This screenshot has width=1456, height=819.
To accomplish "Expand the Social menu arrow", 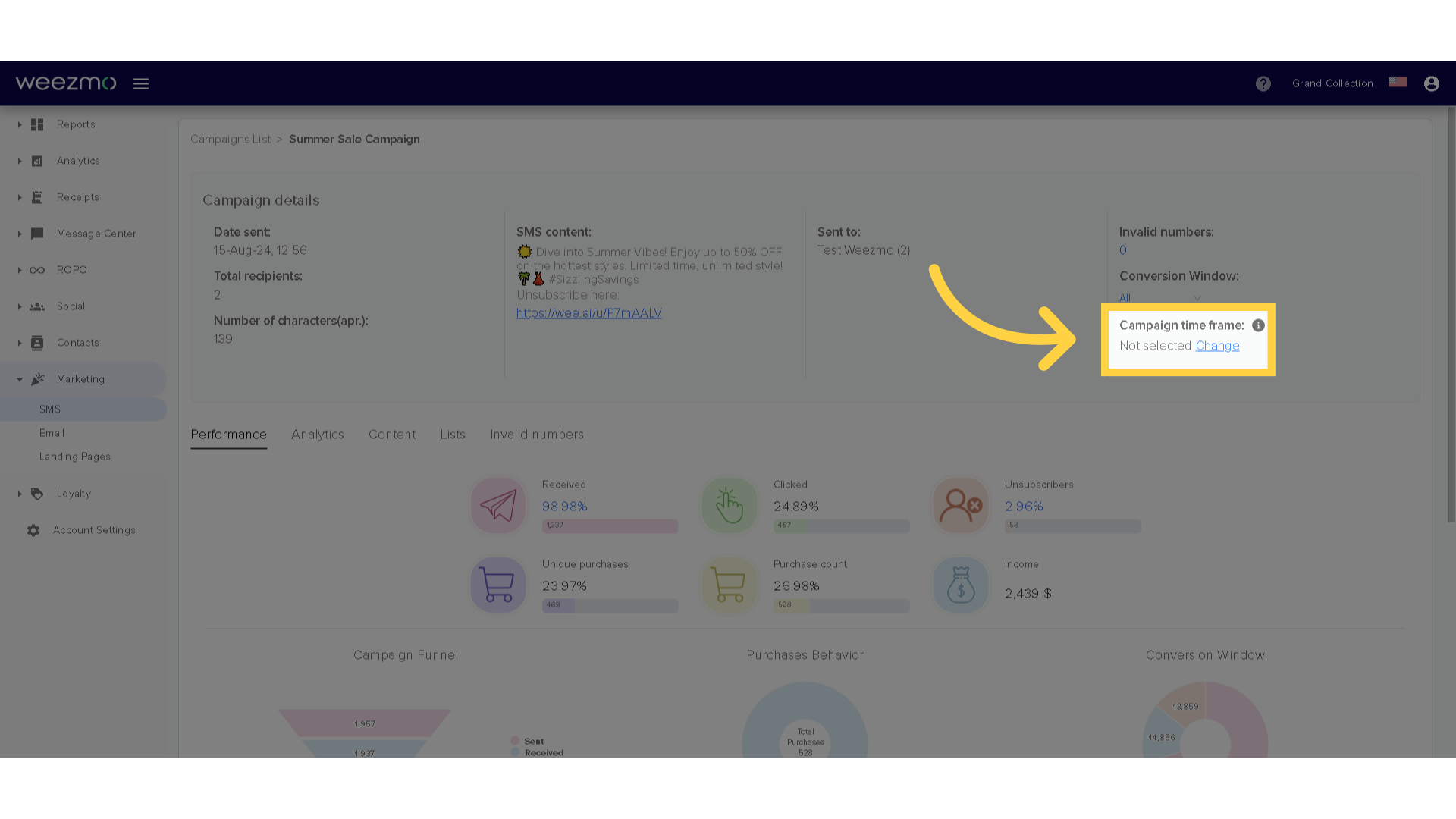I will (x=20, y=306).
